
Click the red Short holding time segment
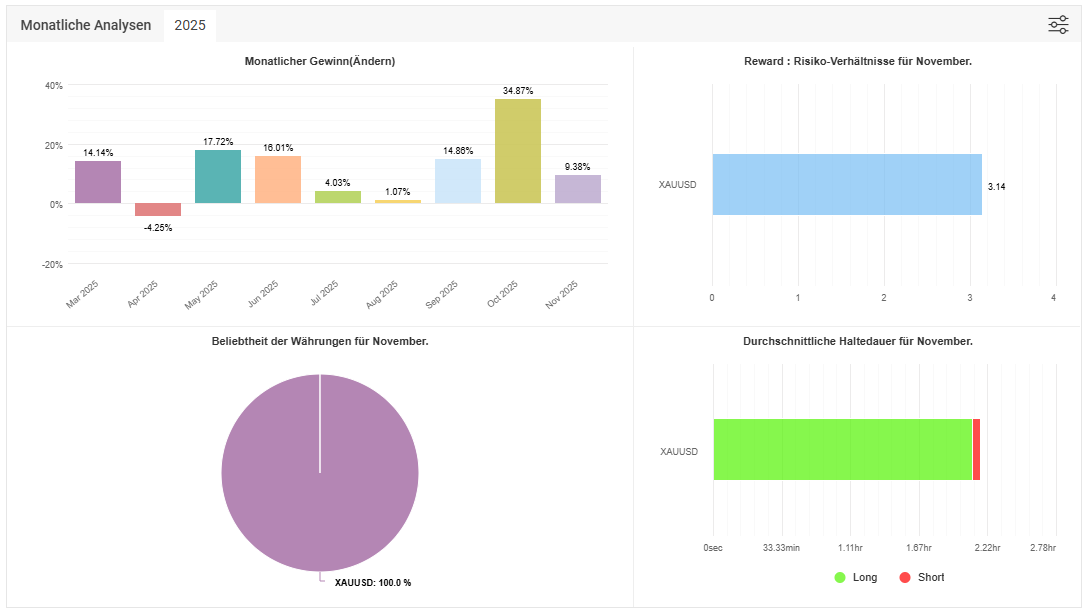tap(976, 450)
